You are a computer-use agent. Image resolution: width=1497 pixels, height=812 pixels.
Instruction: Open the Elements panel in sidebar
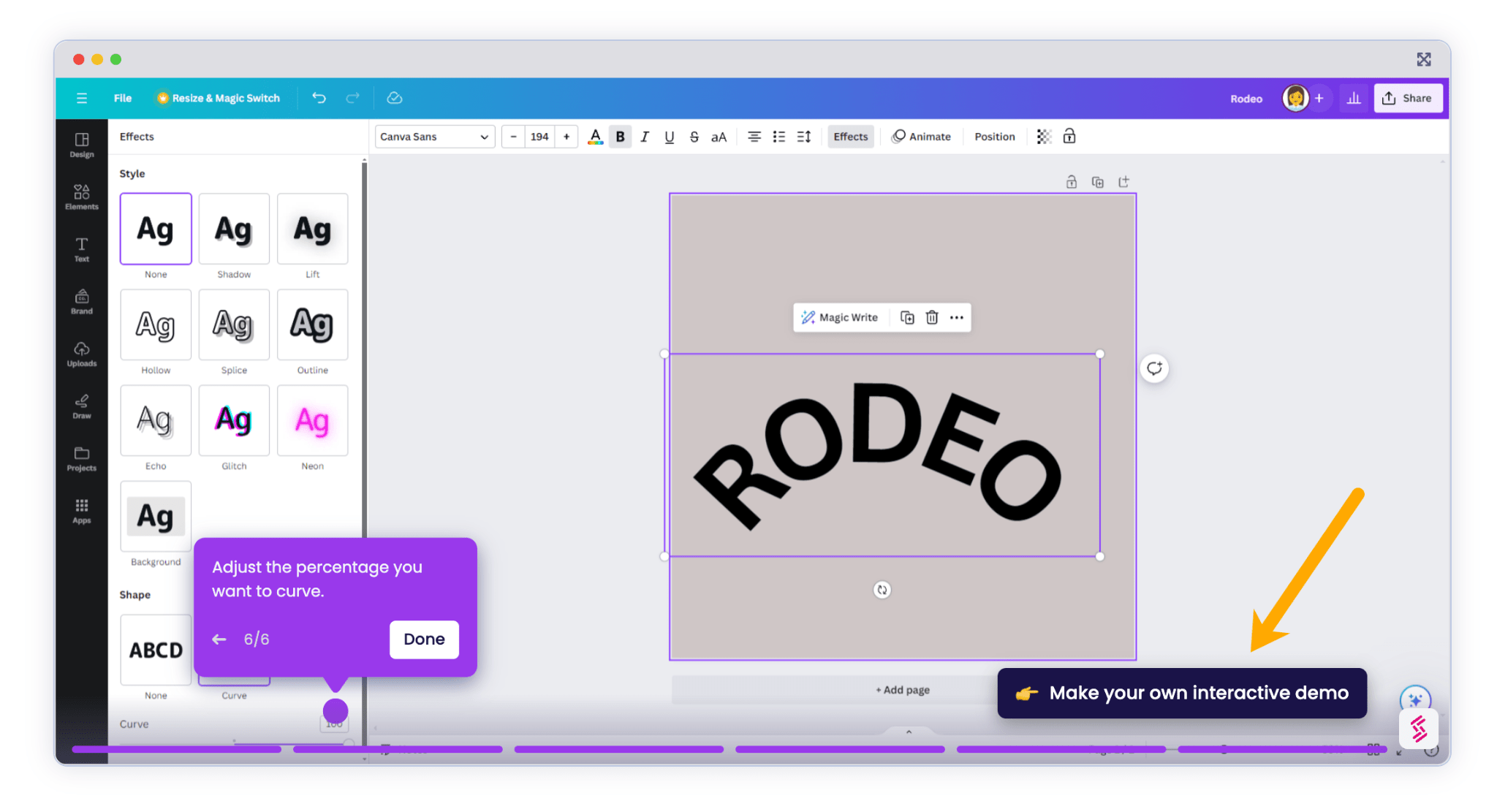point(81,196)
